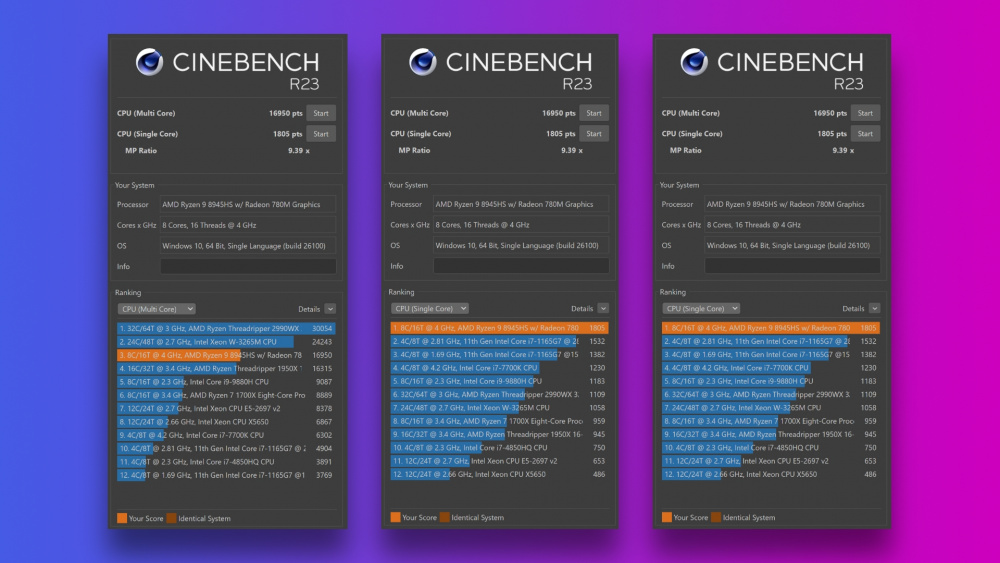Viewport: 1000px width, 563px height.
Task: Start the Single Core test in the middle panel
Action: (594, 134)
